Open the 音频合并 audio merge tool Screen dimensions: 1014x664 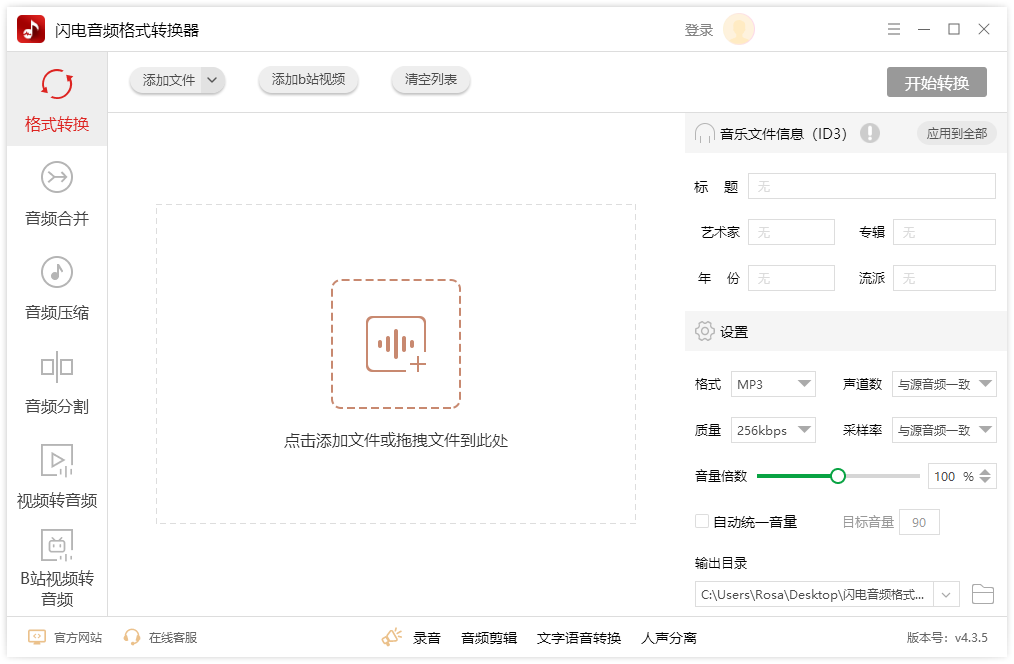point(56,193)
